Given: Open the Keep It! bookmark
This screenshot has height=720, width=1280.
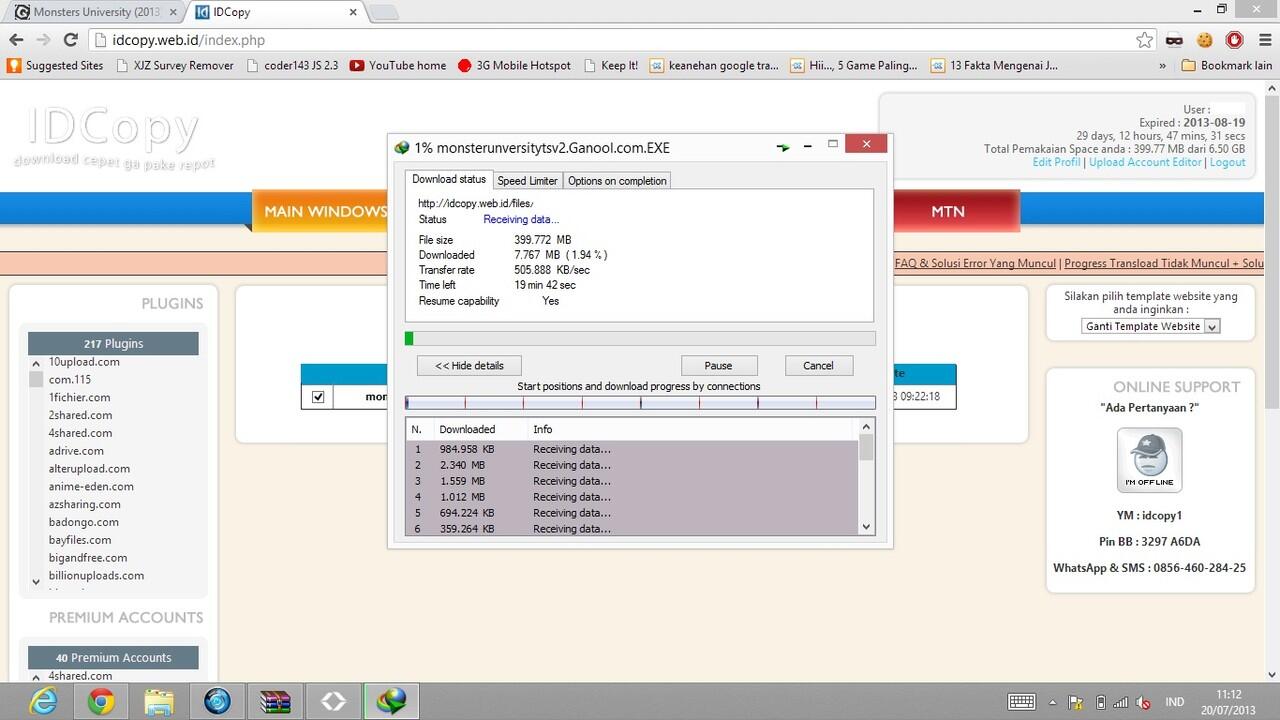Looking at the screenshot, I should [610, 65].
